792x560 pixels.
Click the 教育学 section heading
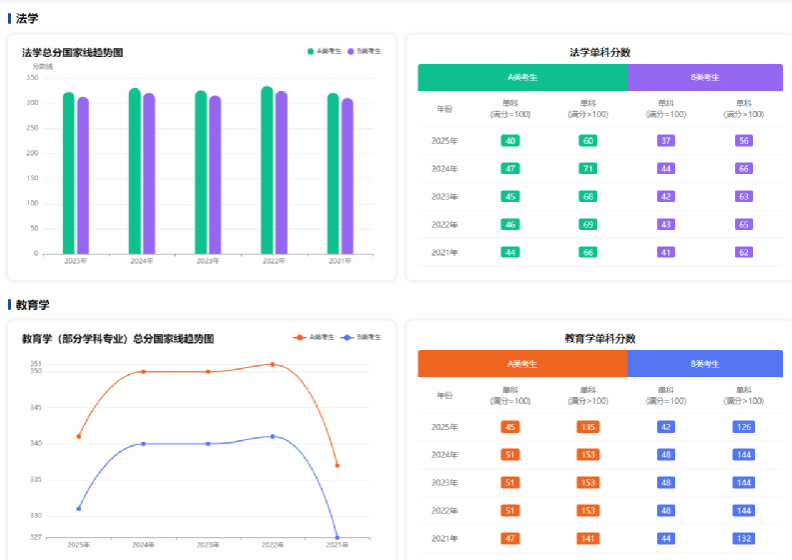pos(33,304)
